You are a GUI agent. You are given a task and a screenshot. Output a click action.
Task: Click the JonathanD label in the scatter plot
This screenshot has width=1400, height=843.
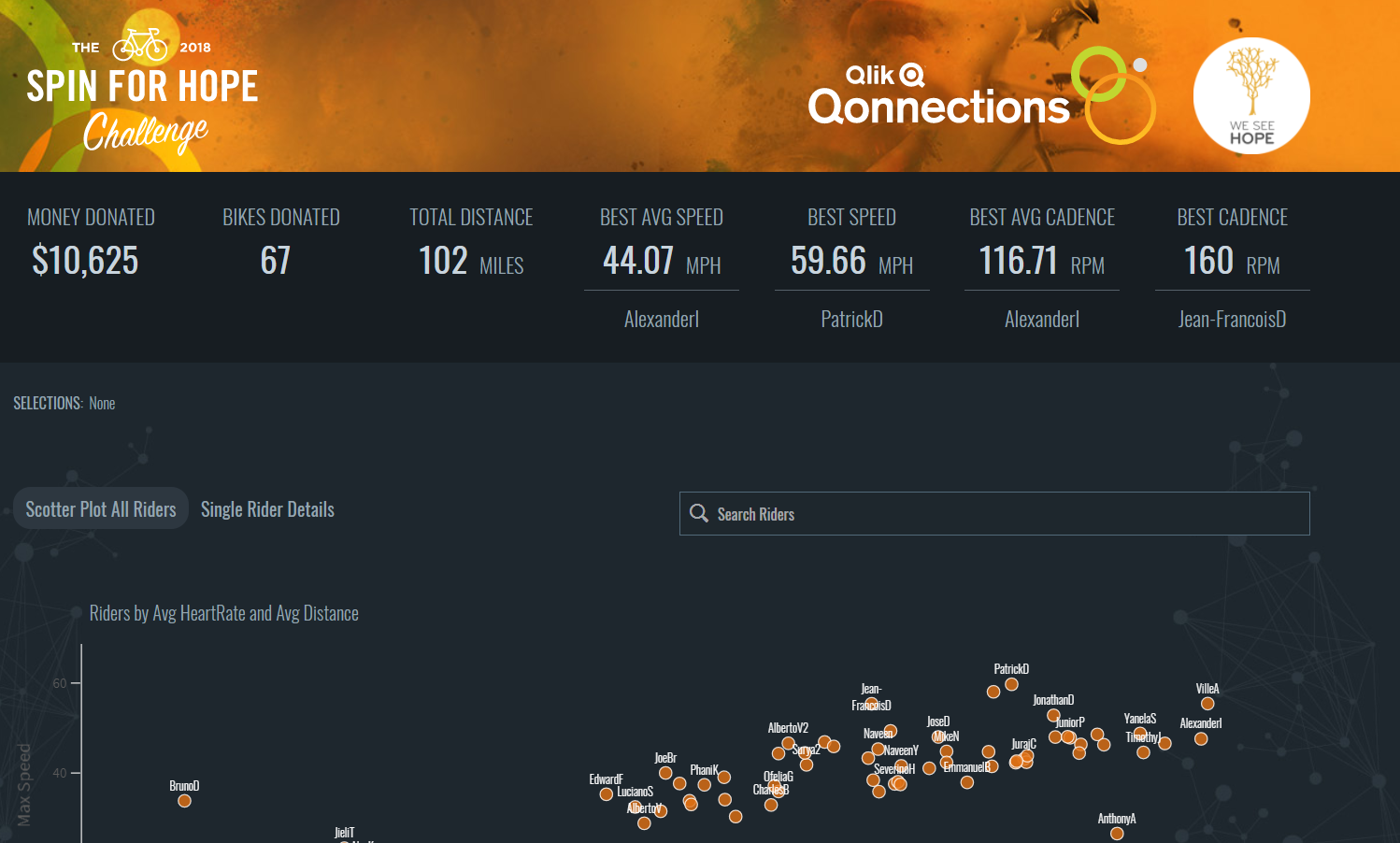tap(1053, 700)
